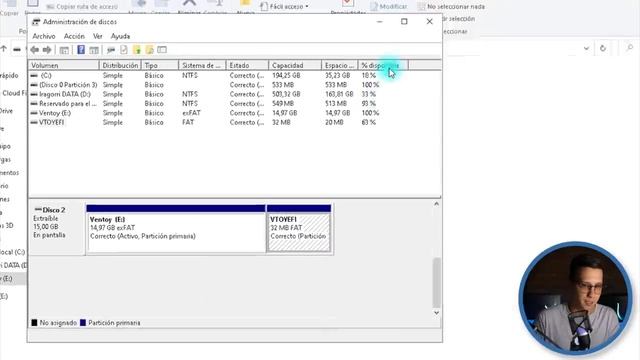The height and width of the screenshot is (360, 640).
Task: Click the scroll down arrow of disk pane
Action: click(436, 313)
